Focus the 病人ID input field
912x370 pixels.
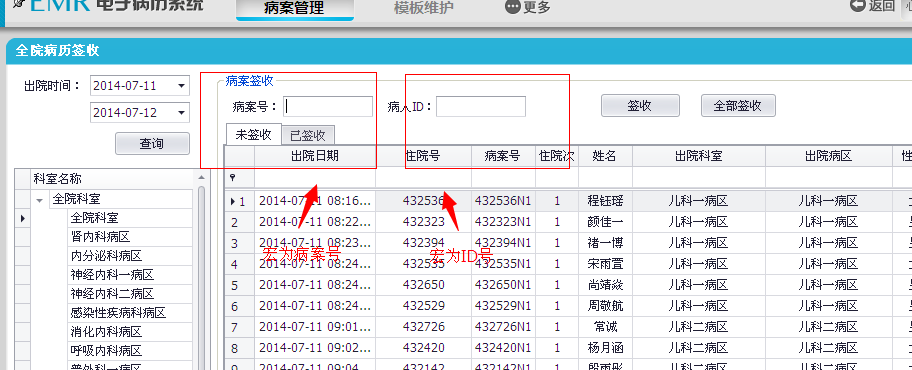pyautogui.click(x=481, y=106)
